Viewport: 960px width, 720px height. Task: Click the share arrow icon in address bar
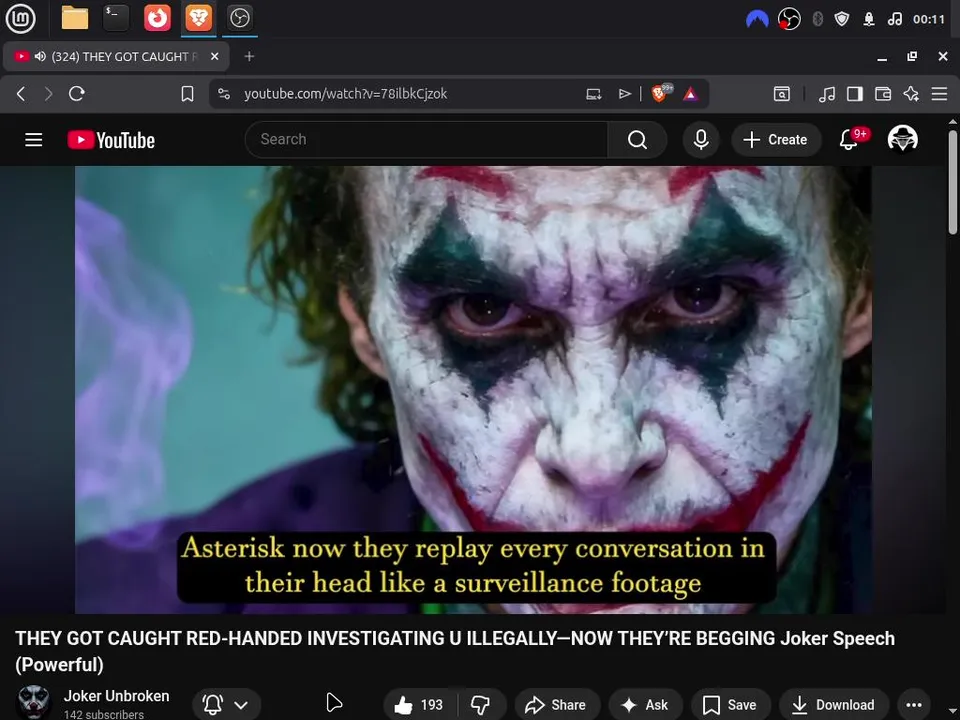[x=624, y=94]
